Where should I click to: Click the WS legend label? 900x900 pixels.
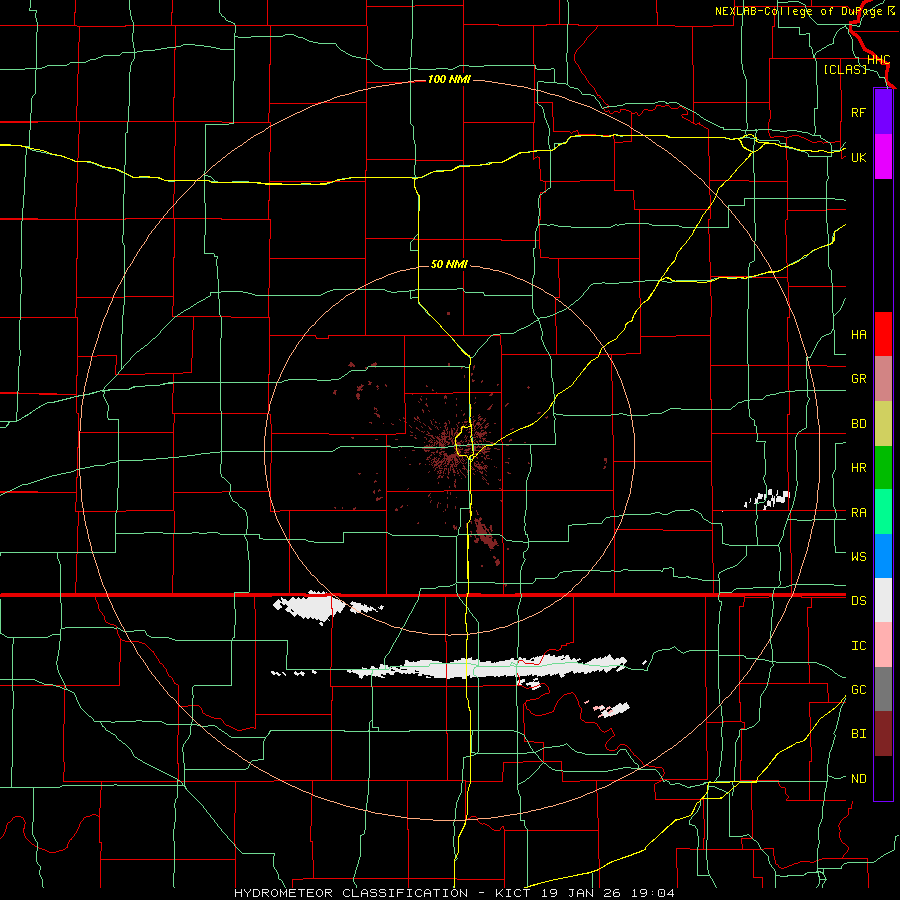tap(858, 556)
